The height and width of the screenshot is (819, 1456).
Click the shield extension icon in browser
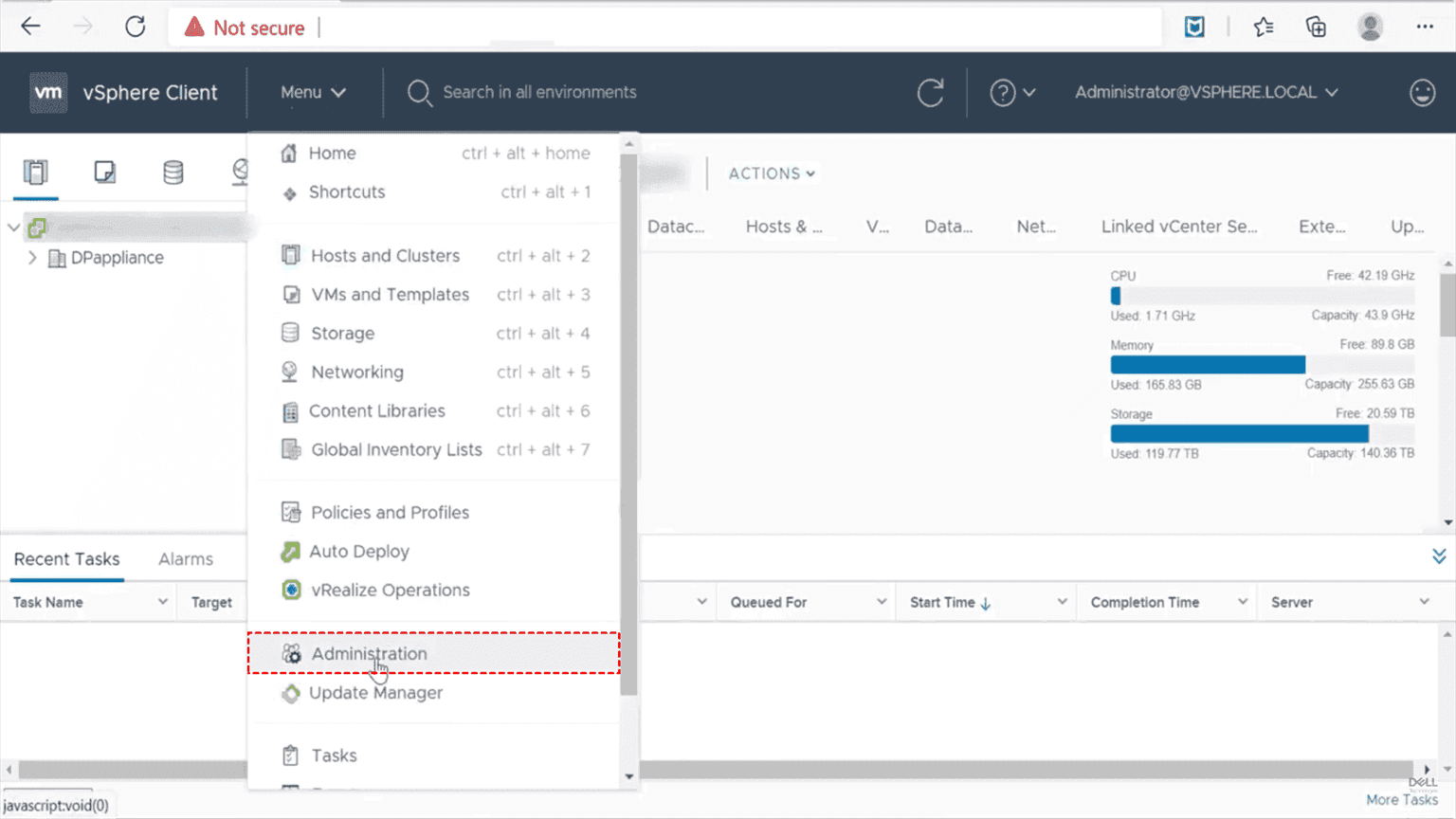point(1194,27)
